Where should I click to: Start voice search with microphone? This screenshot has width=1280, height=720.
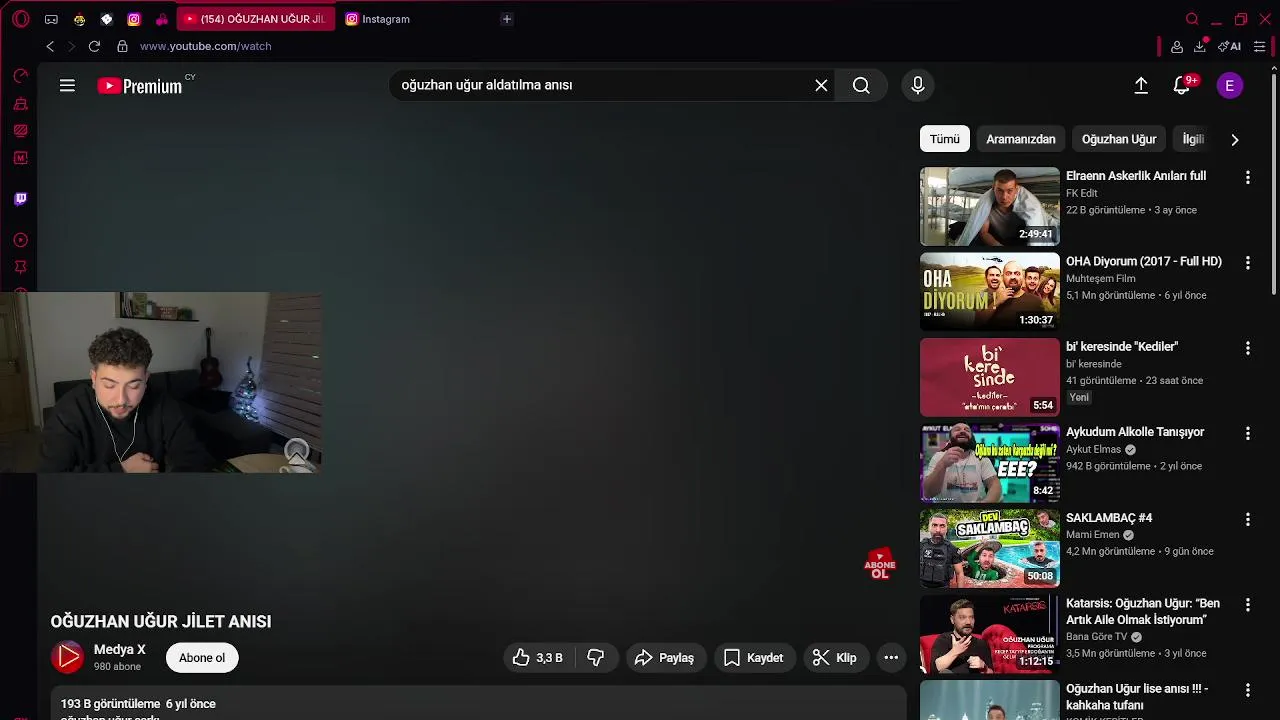pos(918,86)
